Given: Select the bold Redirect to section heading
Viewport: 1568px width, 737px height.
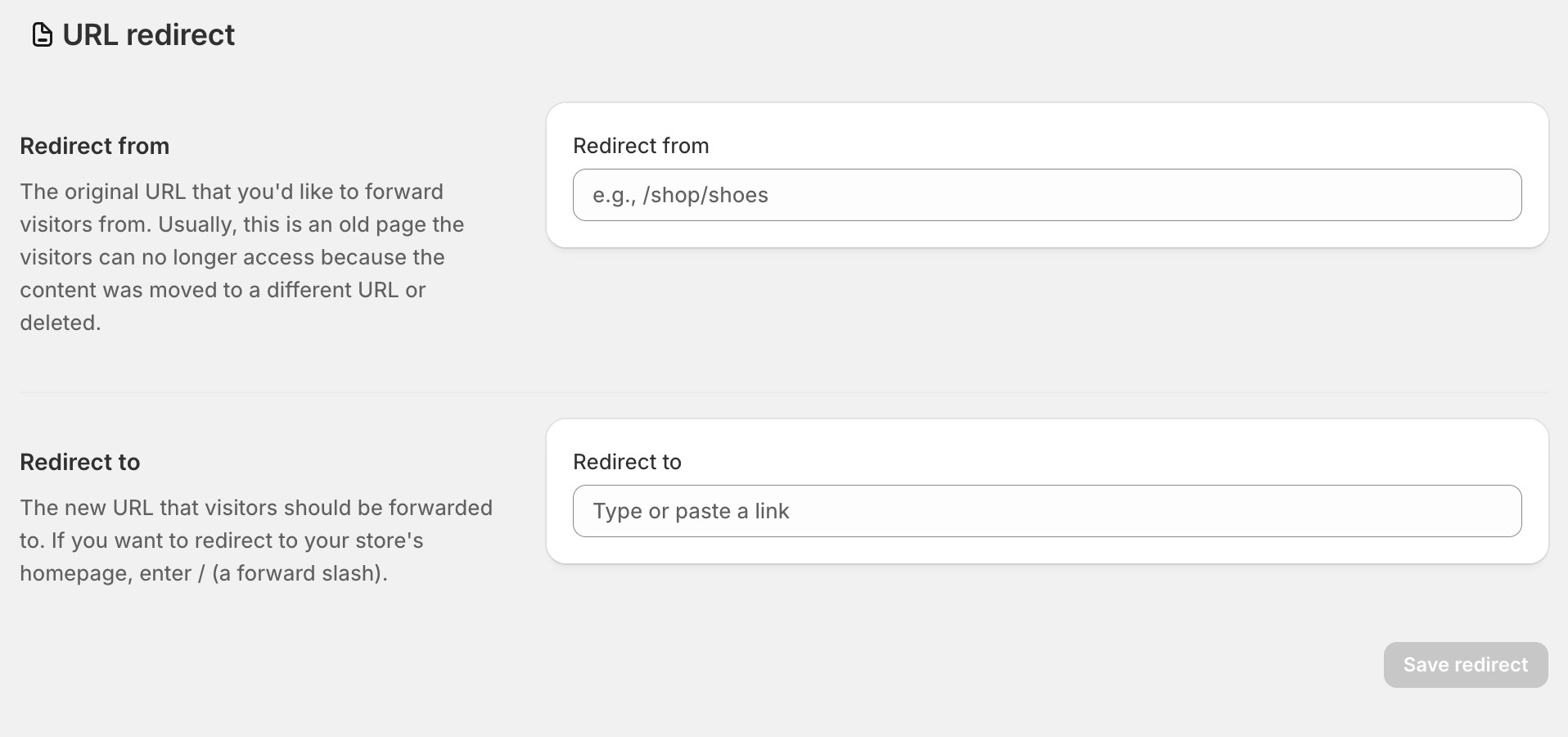Looking at the screenshot, I should coord(79,462).
